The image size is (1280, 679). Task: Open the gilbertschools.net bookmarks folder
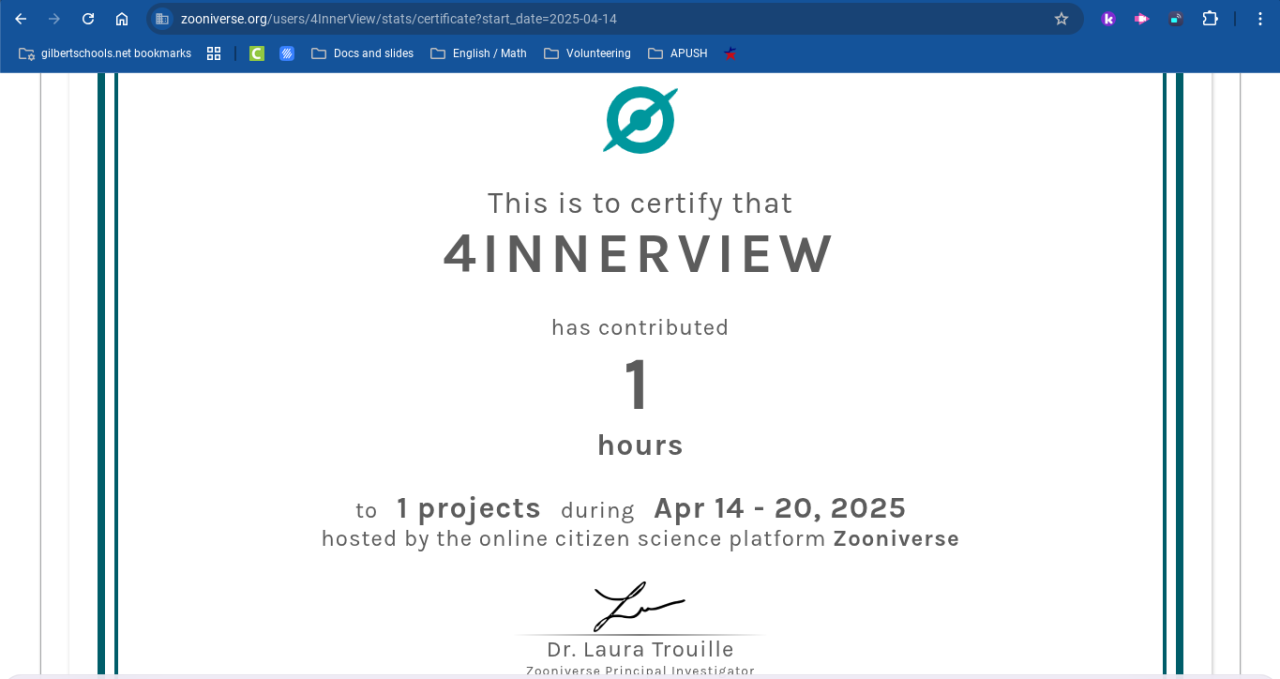coord(105,53)
